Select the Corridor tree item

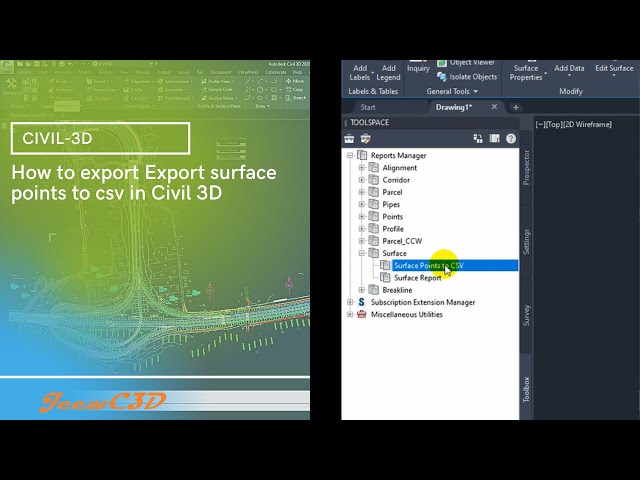(396, 180)
